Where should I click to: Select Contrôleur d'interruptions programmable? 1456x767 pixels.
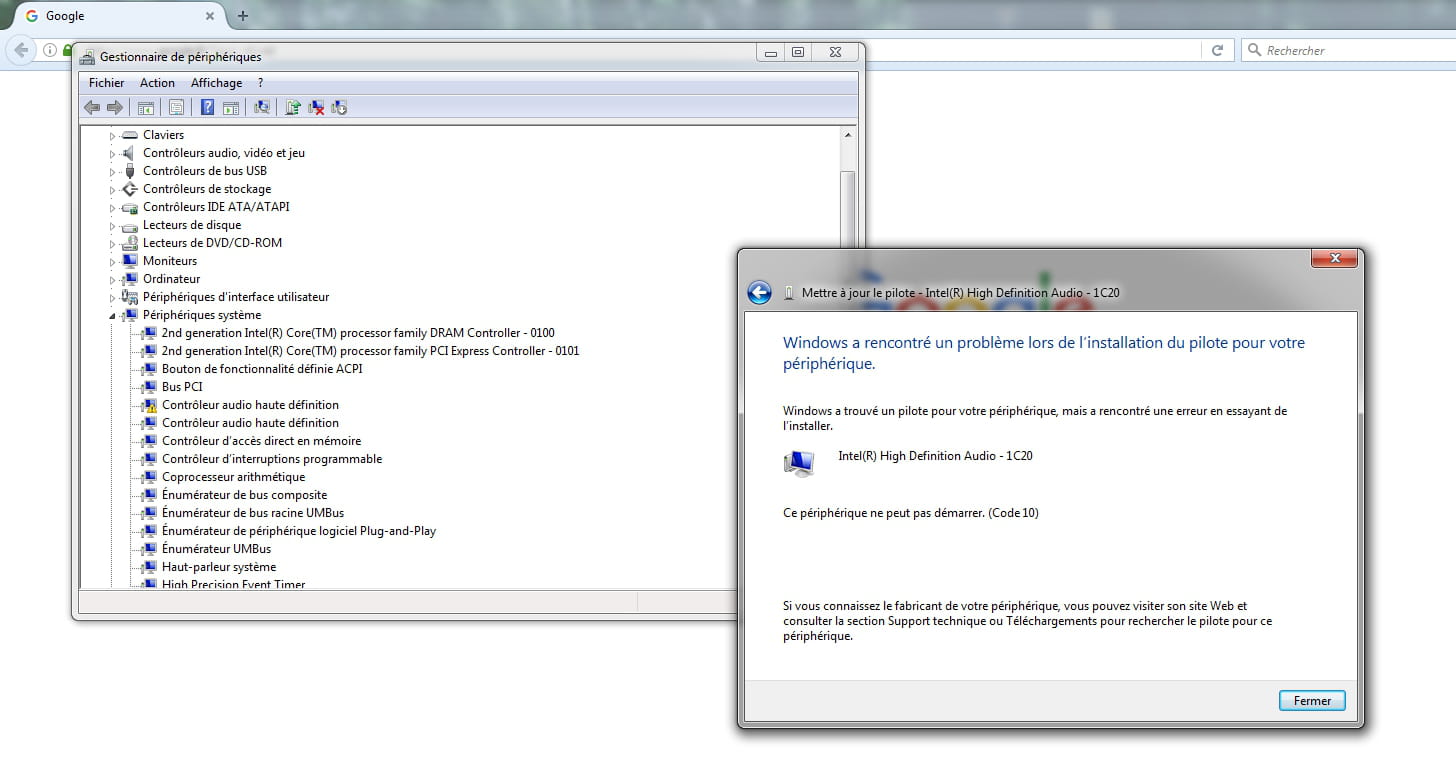click(272, 459)
